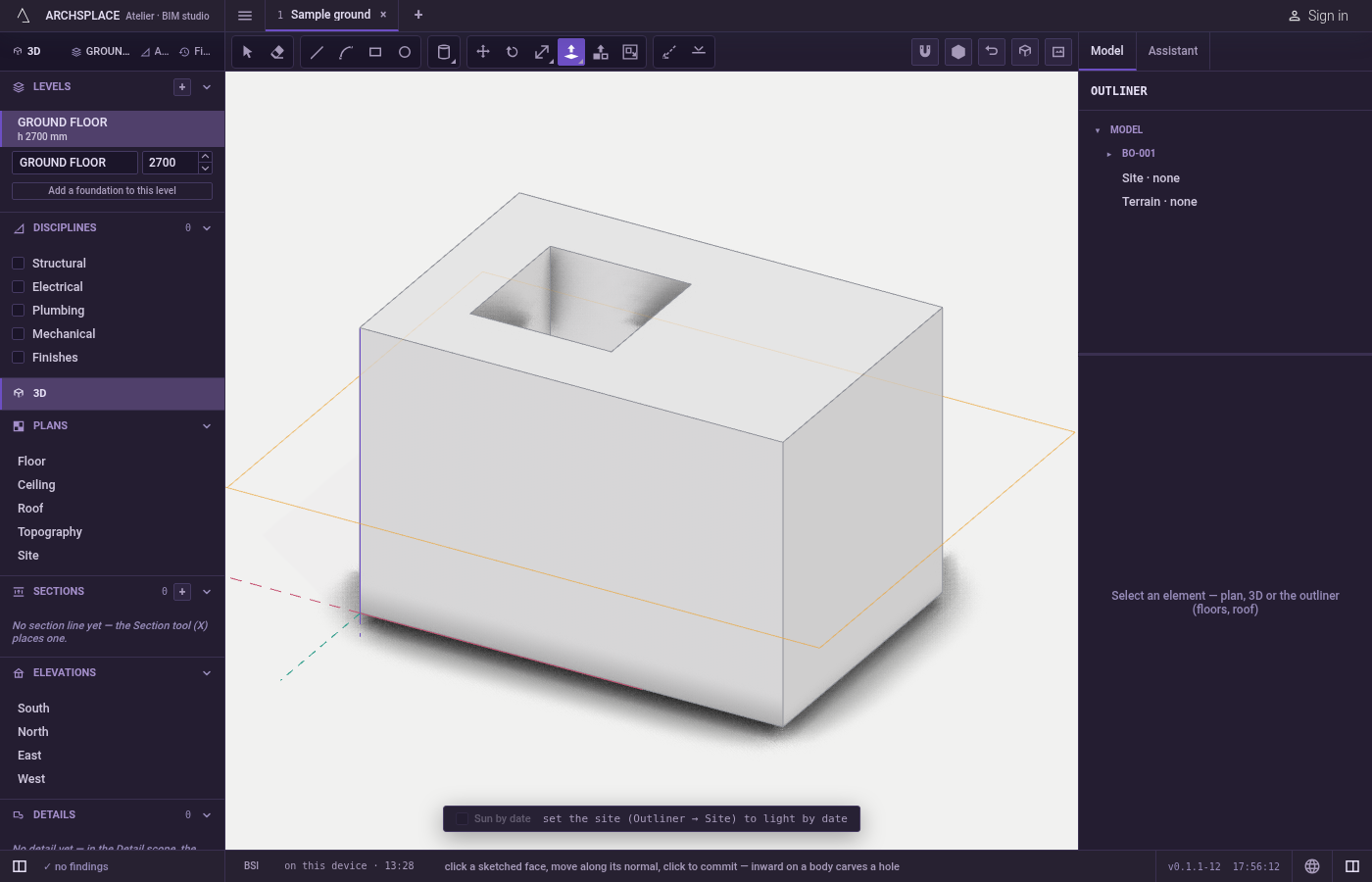
Task: Activate the straight line drawing tool
Action: point(317,52)
